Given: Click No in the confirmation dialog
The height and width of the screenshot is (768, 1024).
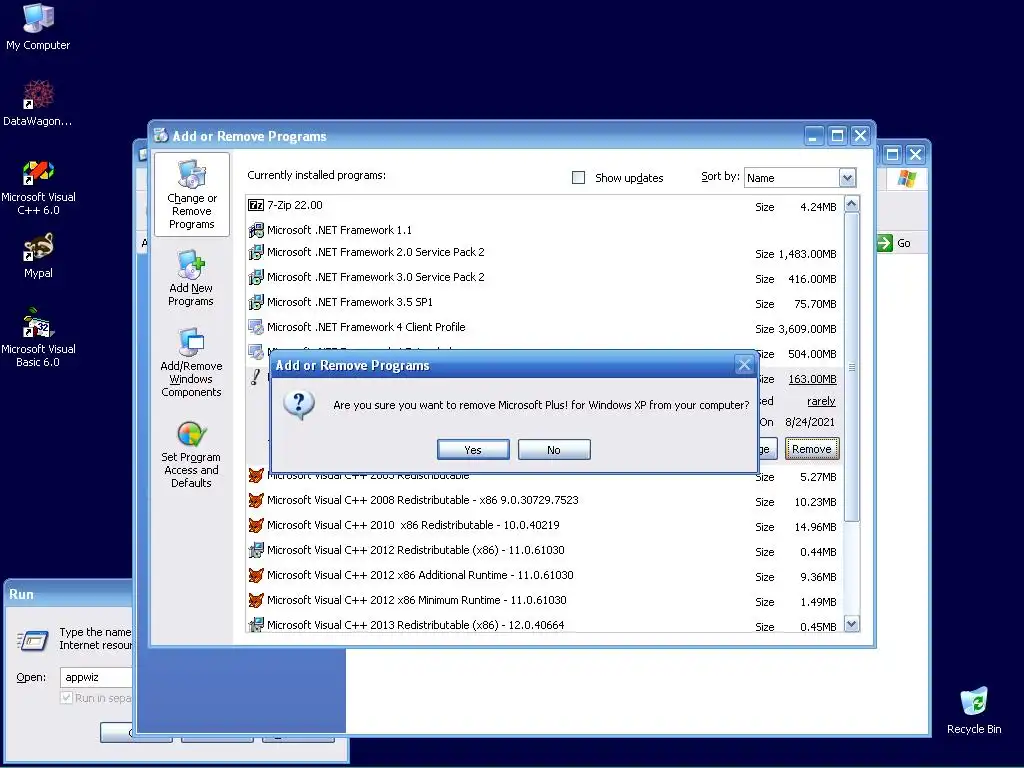Looking at the screenshot, I should tap(554, 449).
